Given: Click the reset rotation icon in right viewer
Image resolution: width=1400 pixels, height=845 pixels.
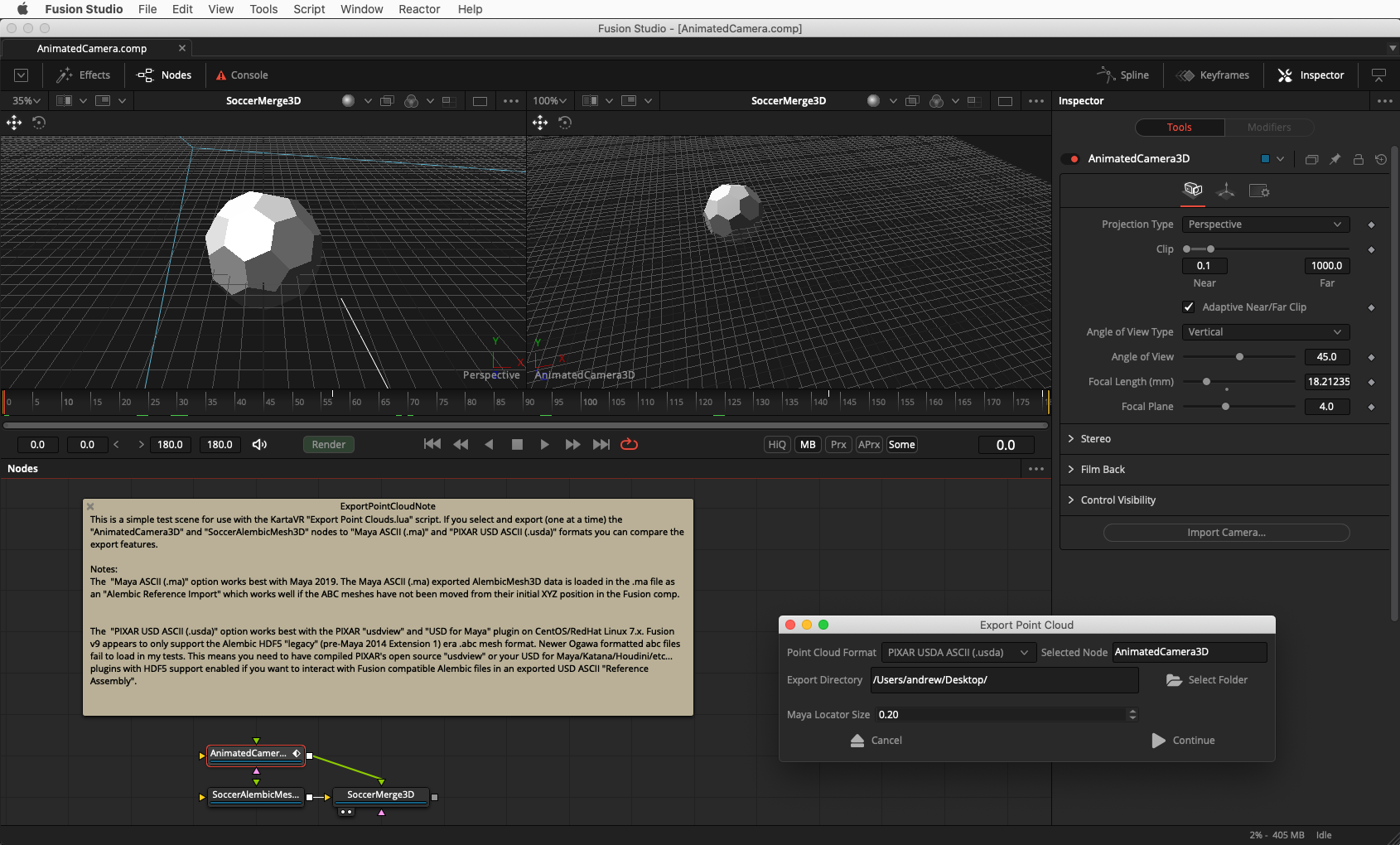Looking at the screenshot, I should point(565,123).
